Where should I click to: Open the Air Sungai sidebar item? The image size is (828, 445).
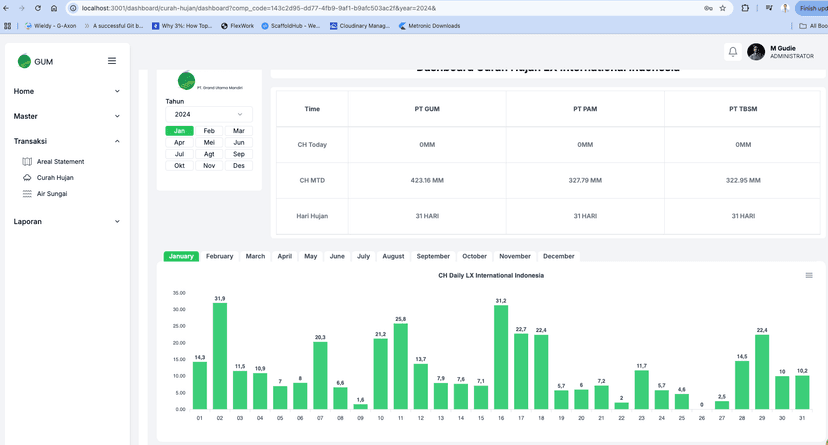[52, 194]
